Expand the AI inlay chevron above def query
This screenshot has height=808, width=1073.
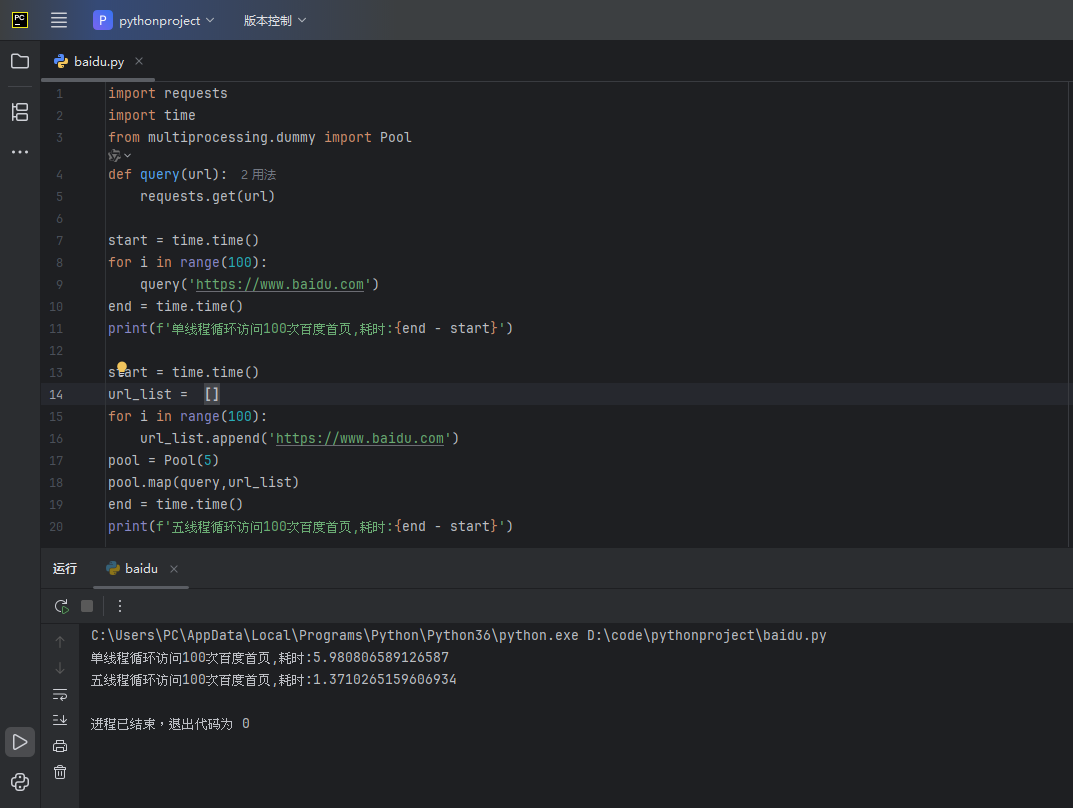pyautogui.click(x=120, y=156)
